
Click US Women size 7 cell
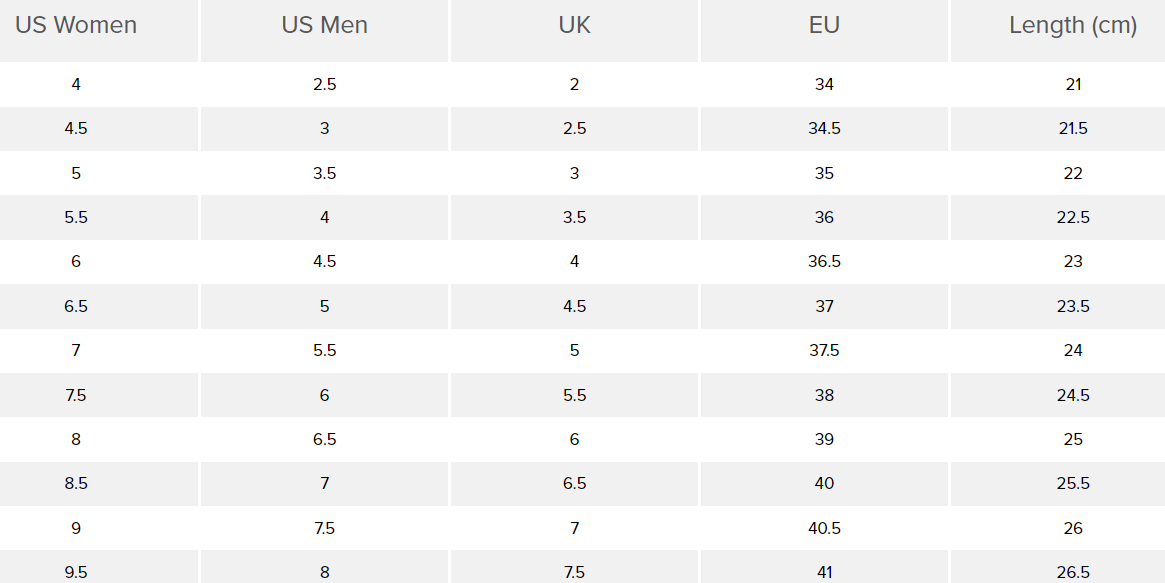coord(76,350)
